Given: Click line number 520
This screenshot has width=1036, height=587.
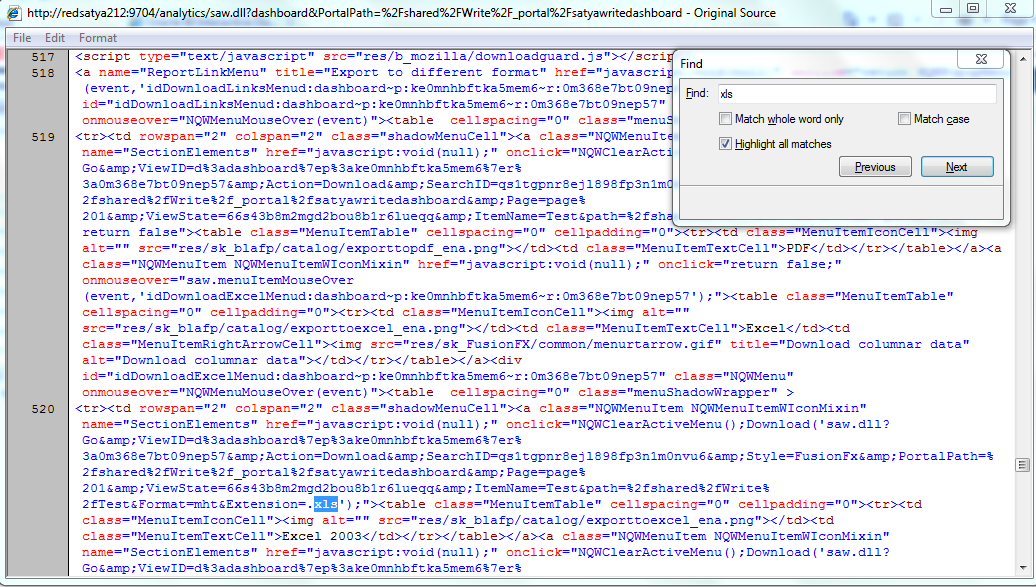Looking at the screenshot, I should pyautogui.click(x=43, y=409).
